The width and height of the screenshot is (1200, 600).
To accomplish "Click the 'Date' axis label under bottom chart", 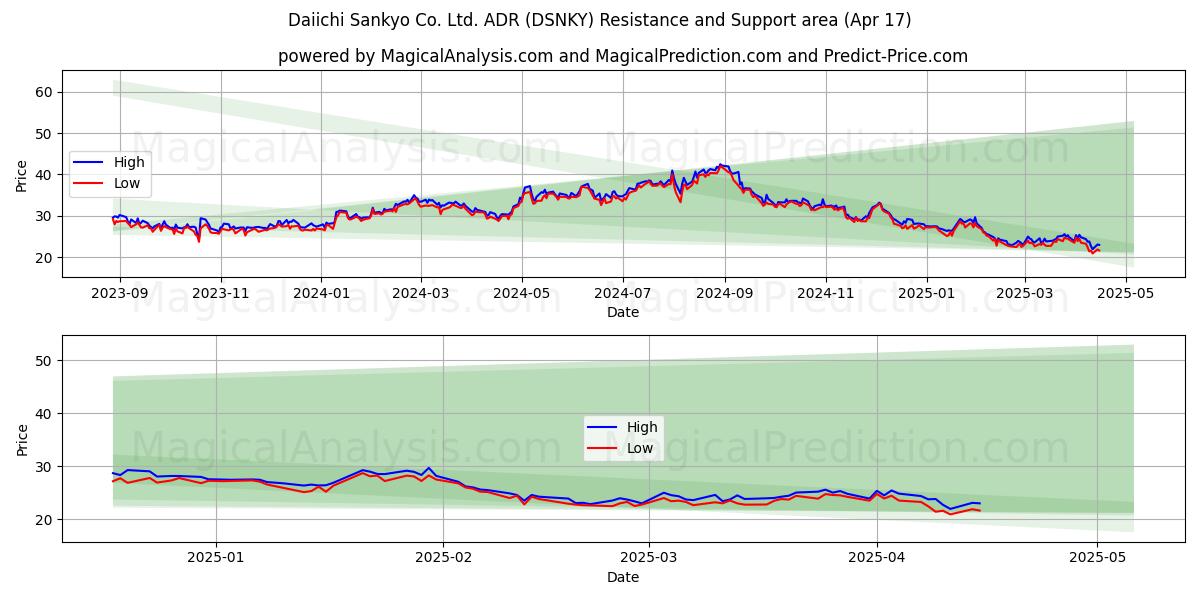I will (x=622, y=577).
